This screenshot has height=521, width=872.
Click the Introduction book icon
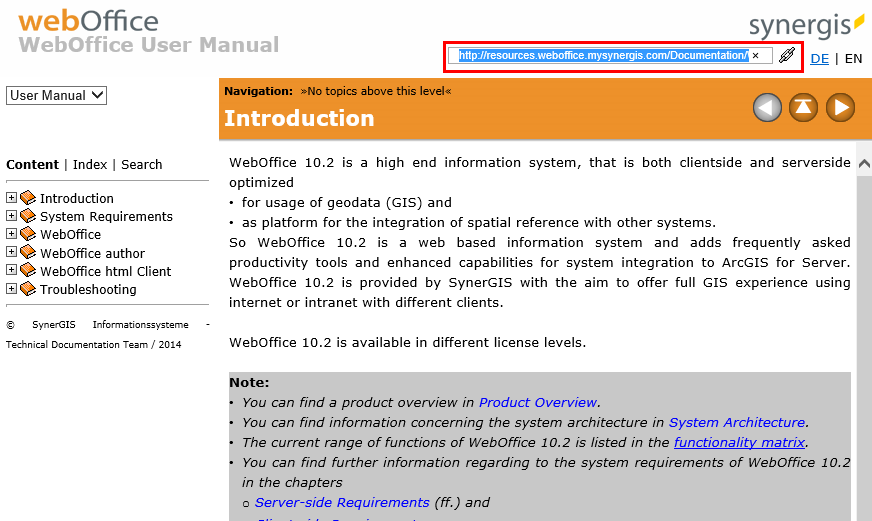(x=28, y=198)
